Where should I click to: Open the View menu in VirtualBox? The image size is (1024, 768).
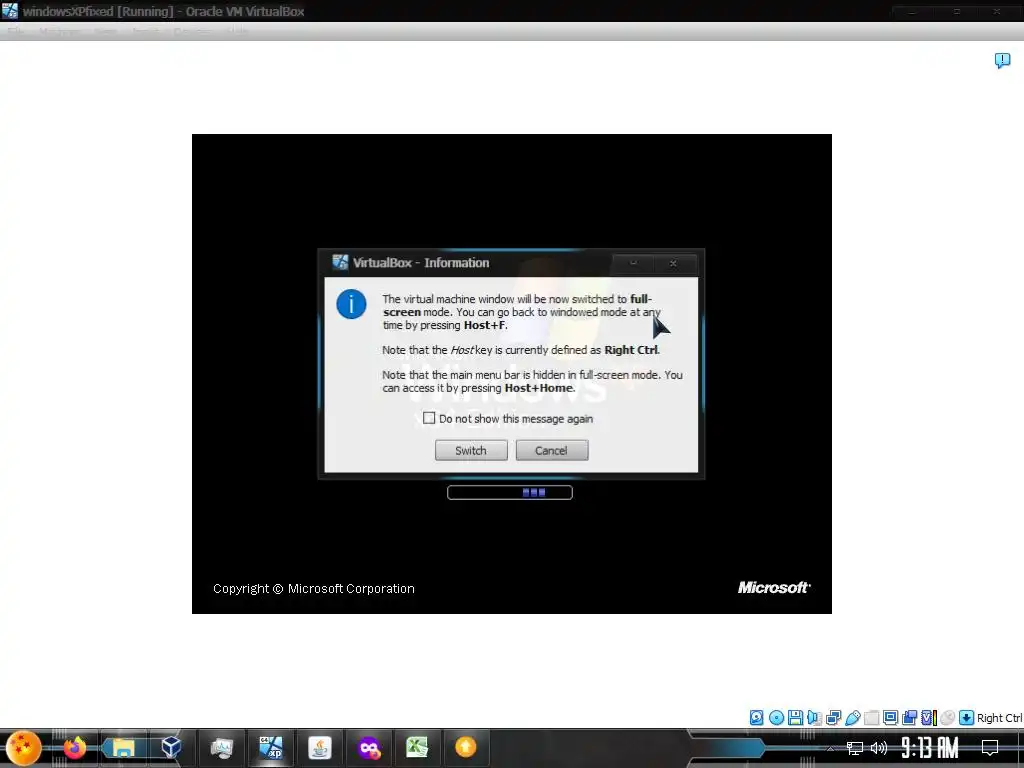coord(105,31)
